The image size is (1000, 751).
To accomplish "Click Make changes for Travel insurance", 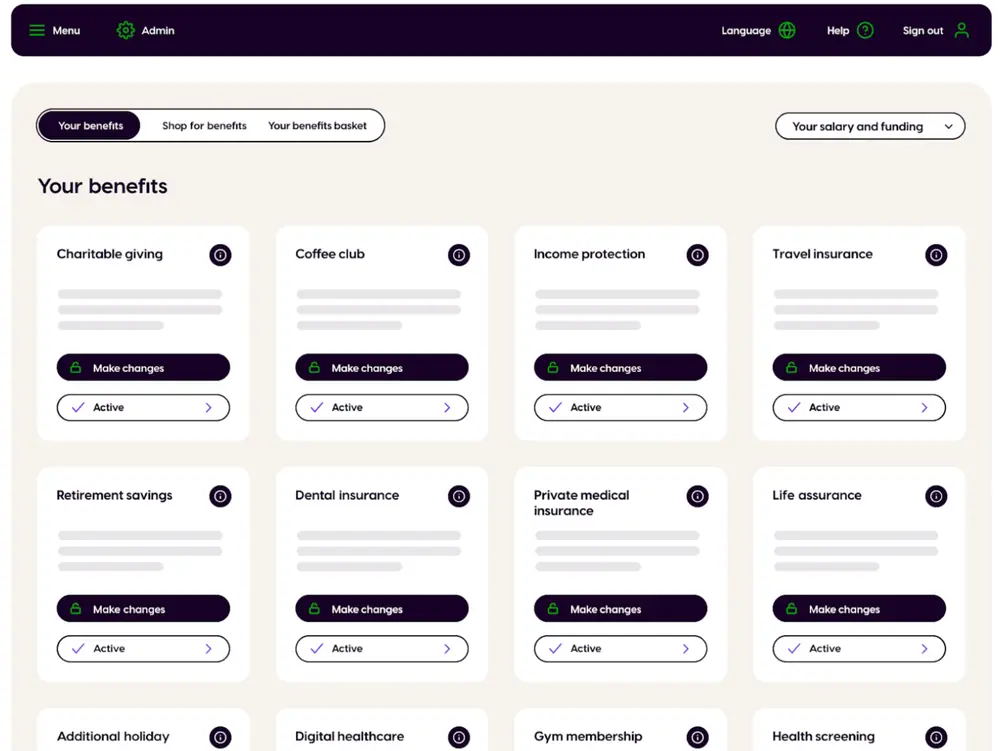I will tap(858, 368).
